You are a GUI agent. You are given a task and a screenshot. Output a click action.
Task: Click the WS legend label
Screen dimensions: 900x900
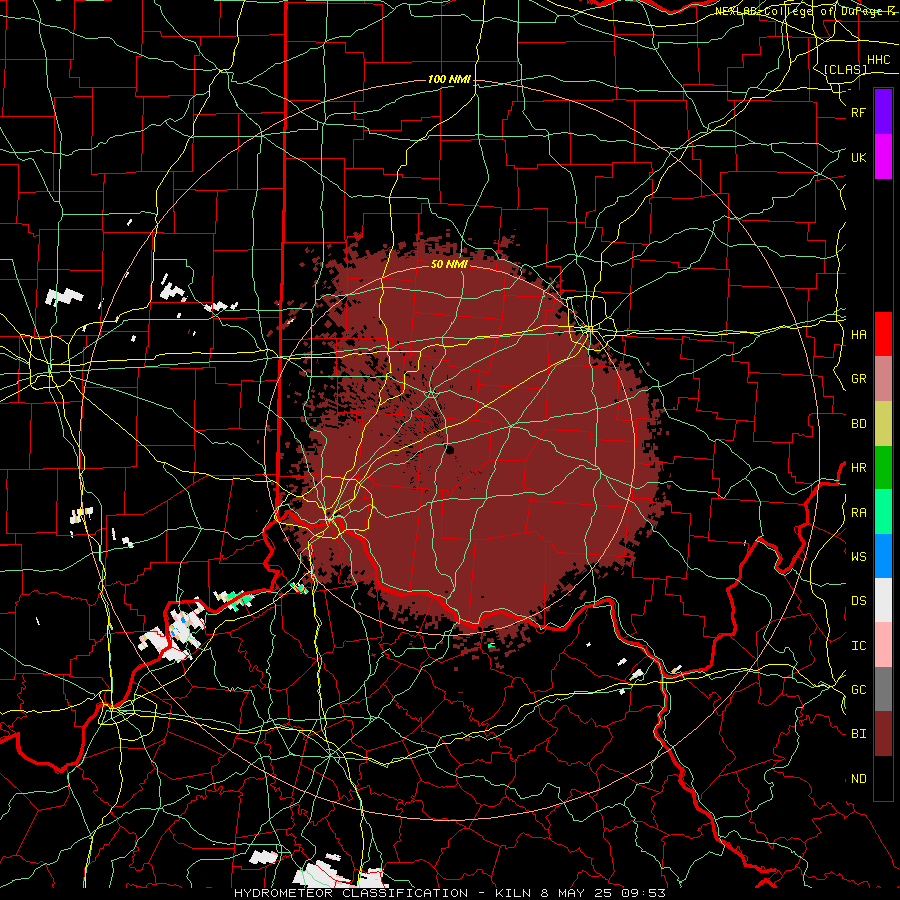858,556
